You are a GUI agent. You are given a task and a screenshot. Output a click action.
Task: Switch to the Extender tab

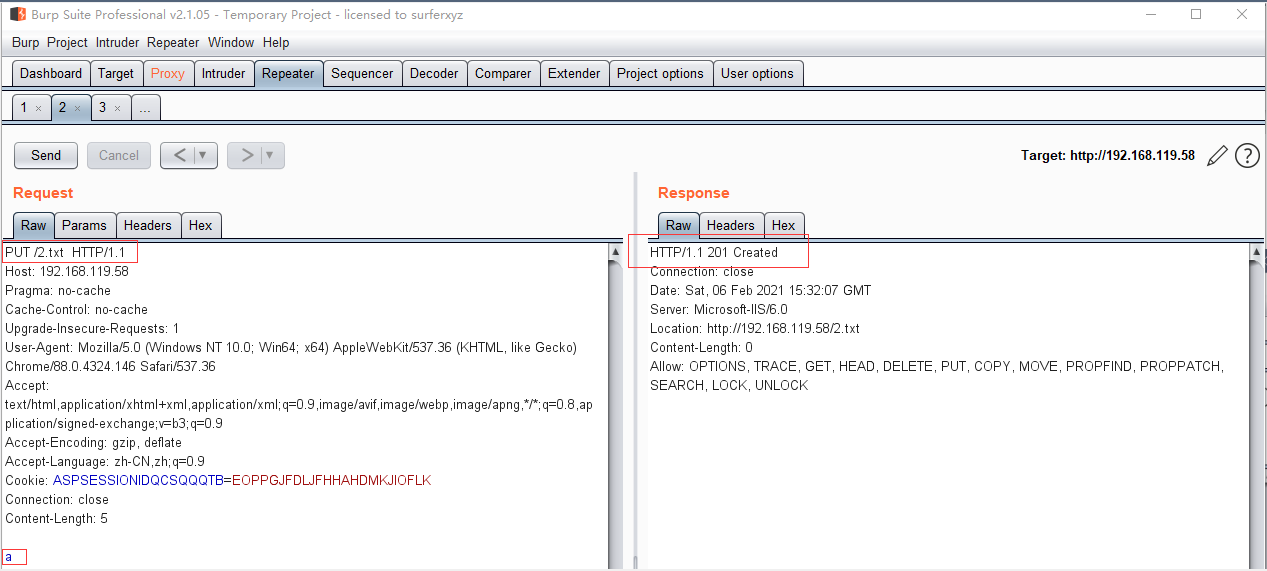[574, 73]
